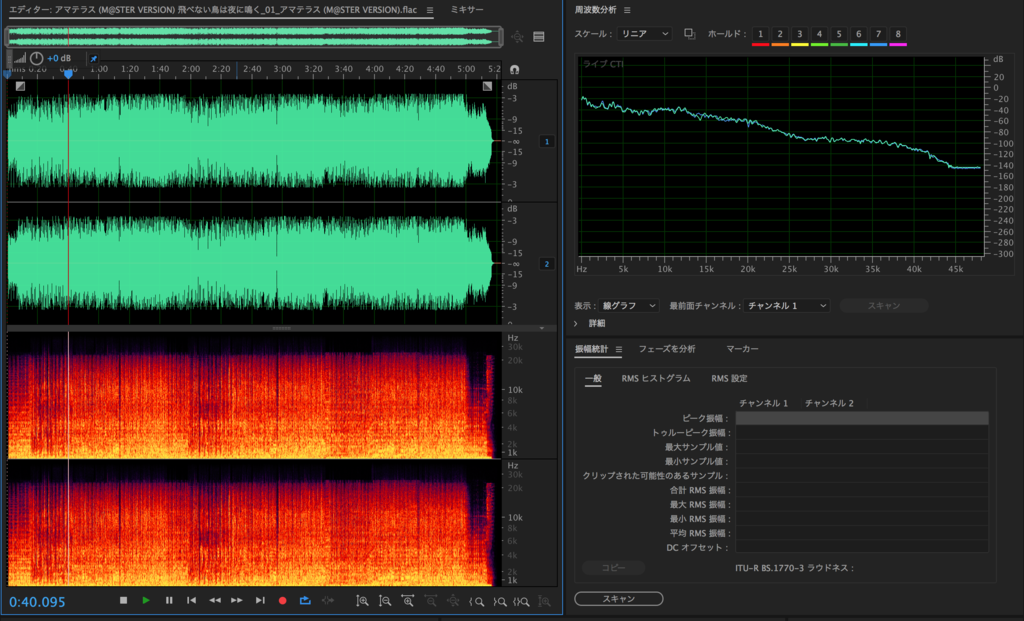
Task: Click the +0 dB volume value
Action: (59, 58)
